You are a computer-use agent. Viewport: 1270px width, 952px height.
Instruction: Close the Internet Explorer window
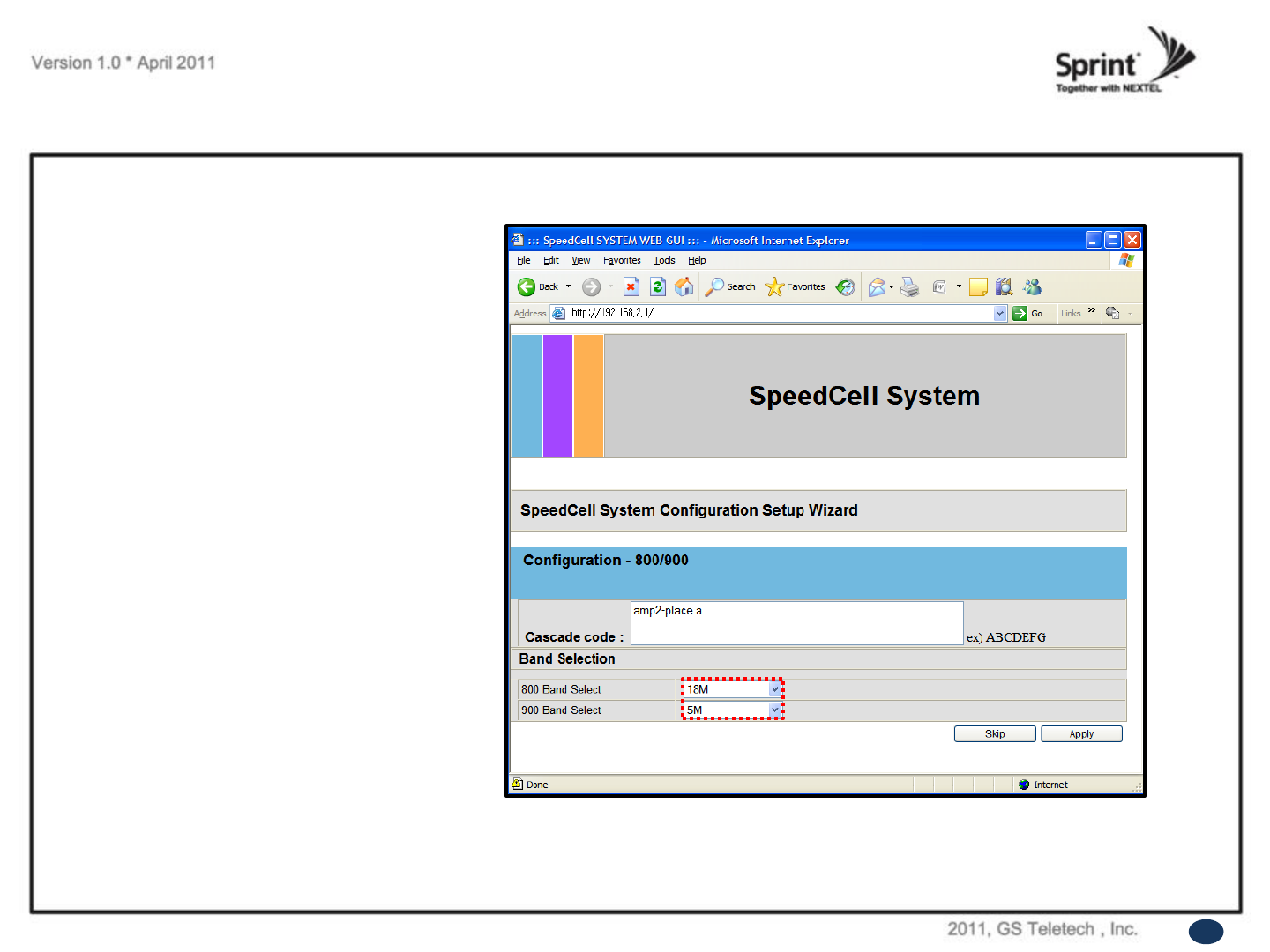[1132, 240]
